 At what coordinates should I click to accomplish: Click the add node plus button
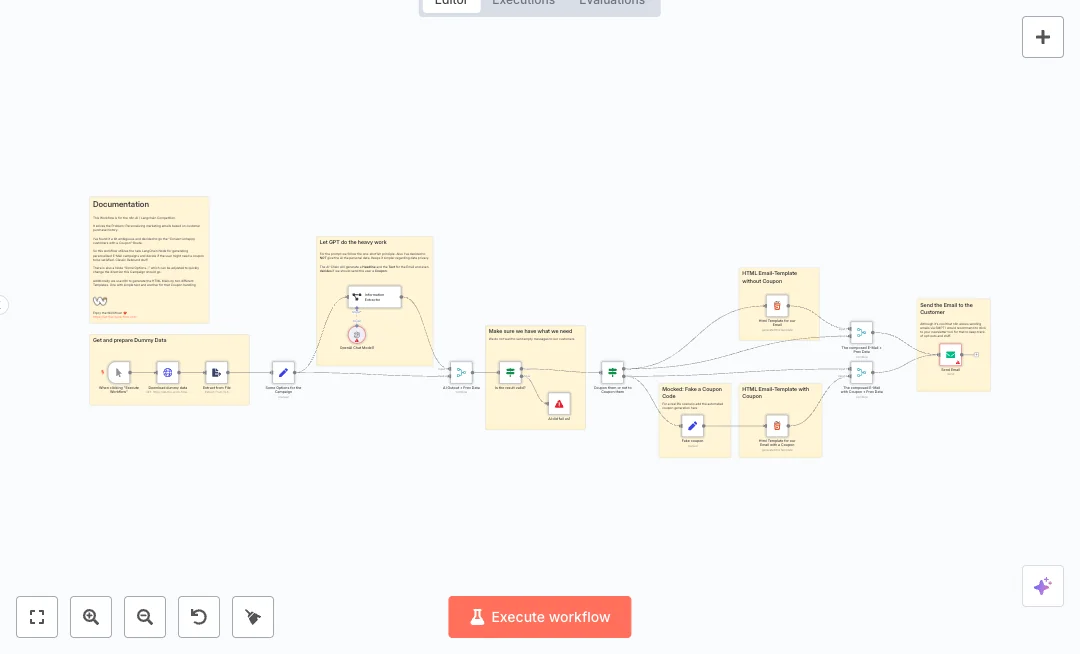click(1042, 37)
